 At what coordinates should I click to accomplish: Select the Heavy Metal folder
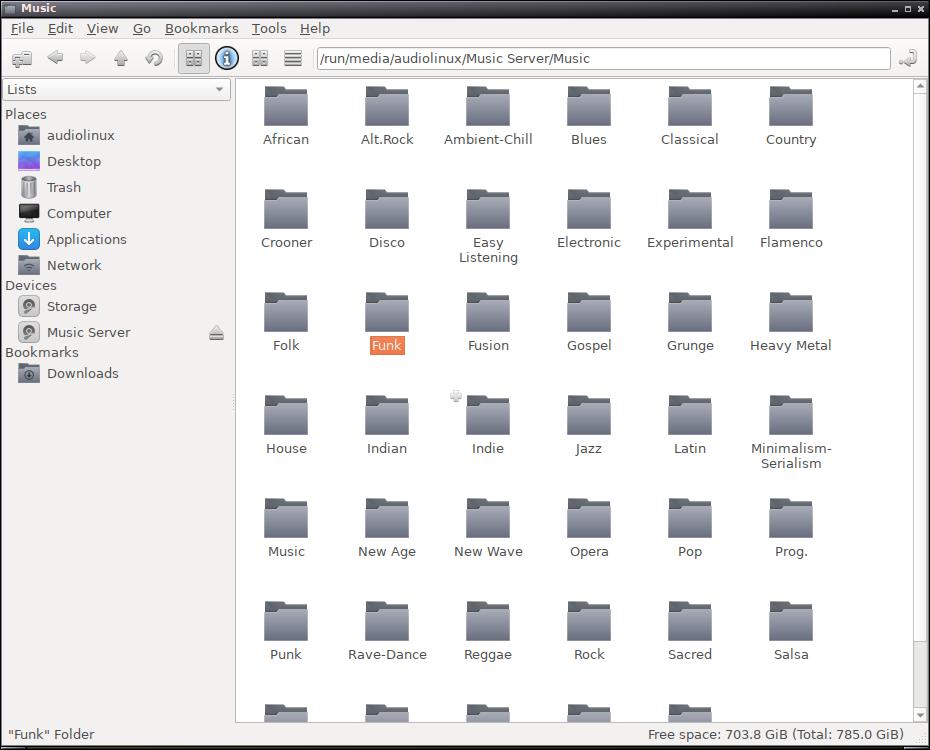791,323
